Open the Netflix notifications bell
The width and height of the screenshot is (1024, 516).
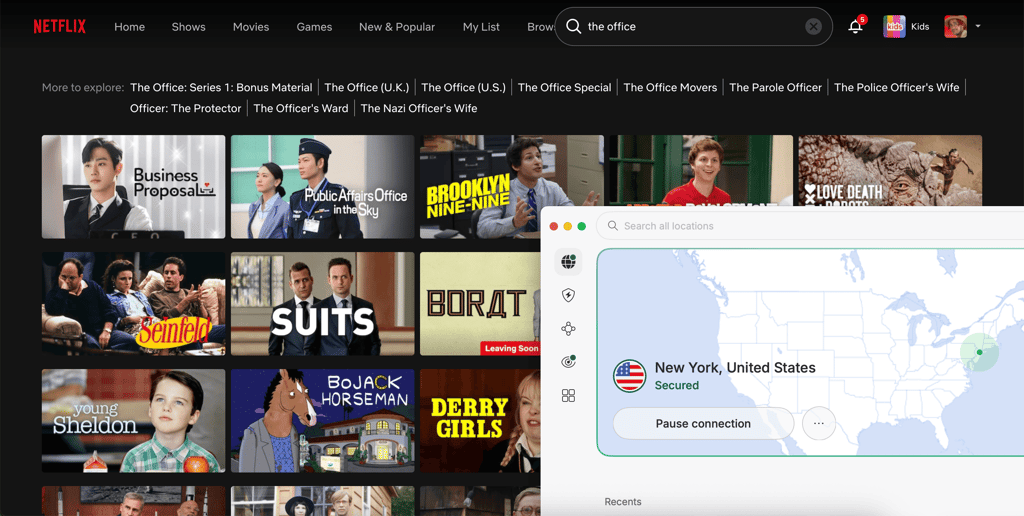[x=856, y=27]
